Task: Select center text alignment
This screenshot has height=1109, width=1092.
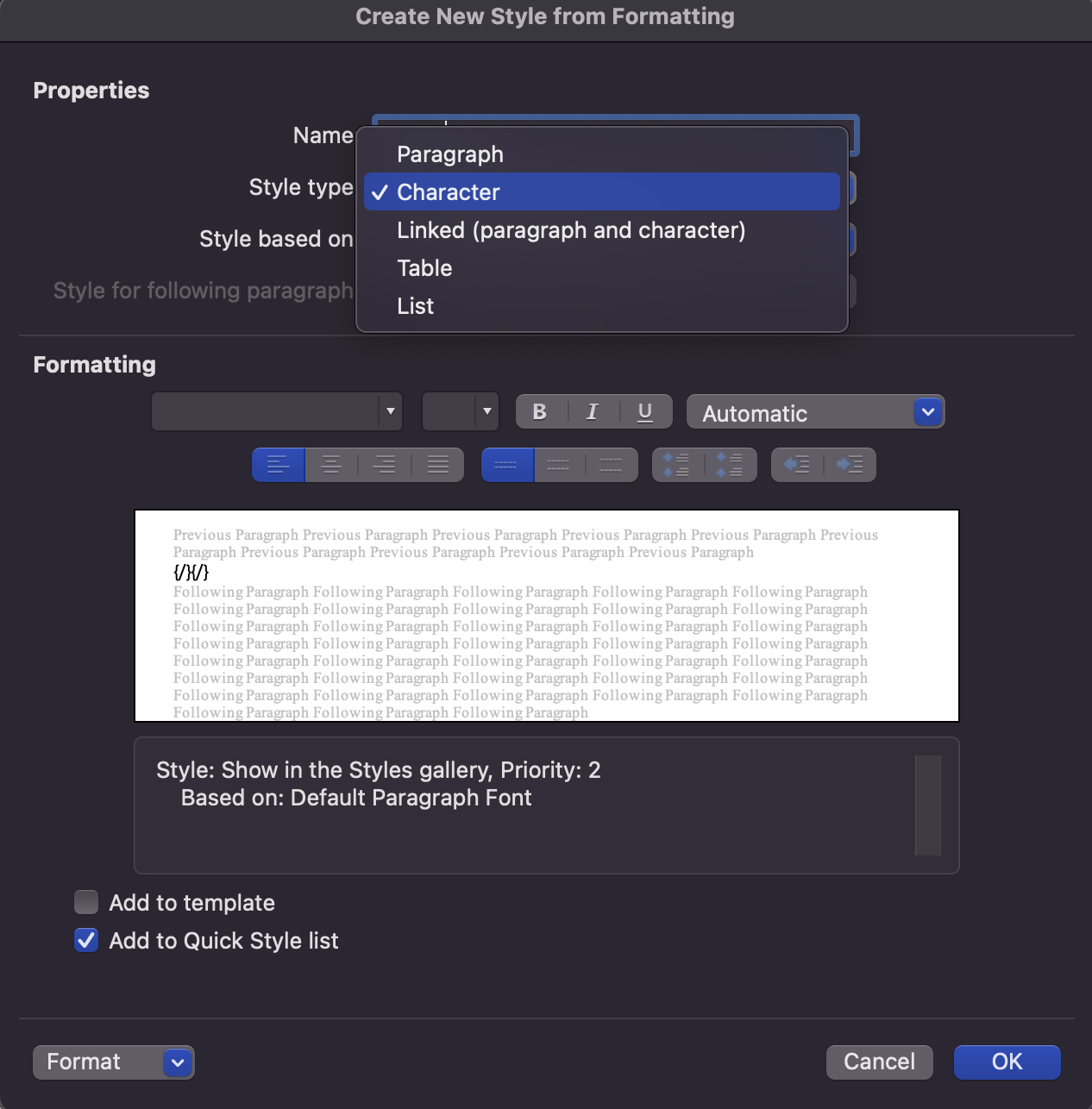Action: [x=331, y=465]
